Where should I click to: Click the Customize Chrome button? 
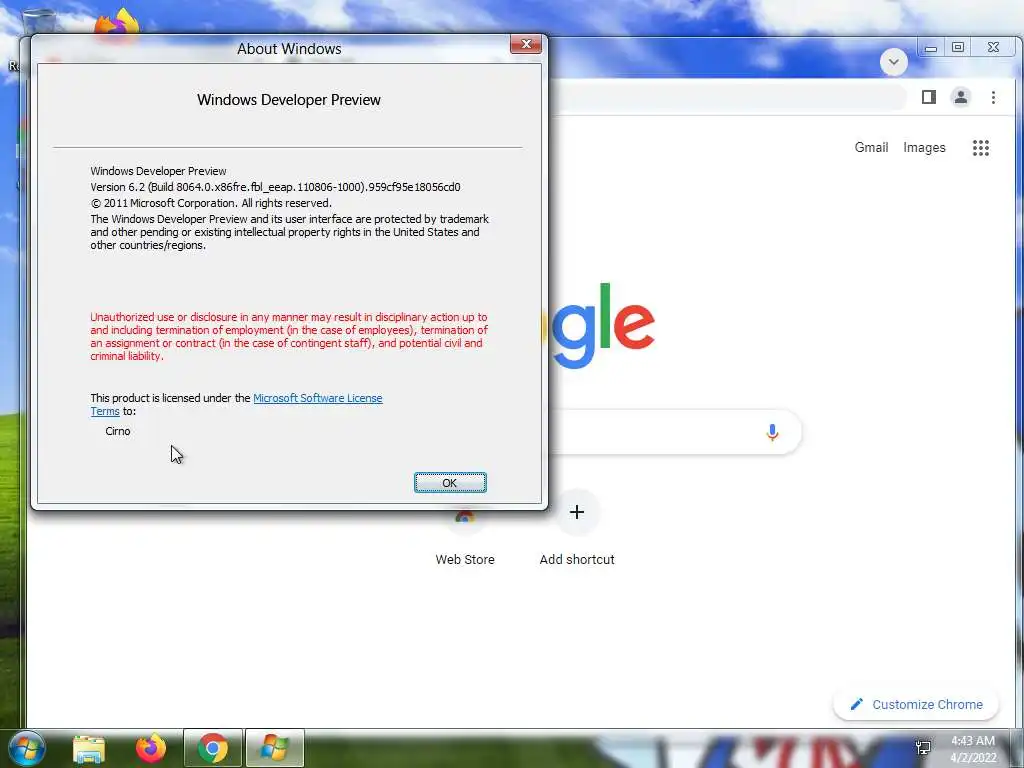(x=916, y=704)
